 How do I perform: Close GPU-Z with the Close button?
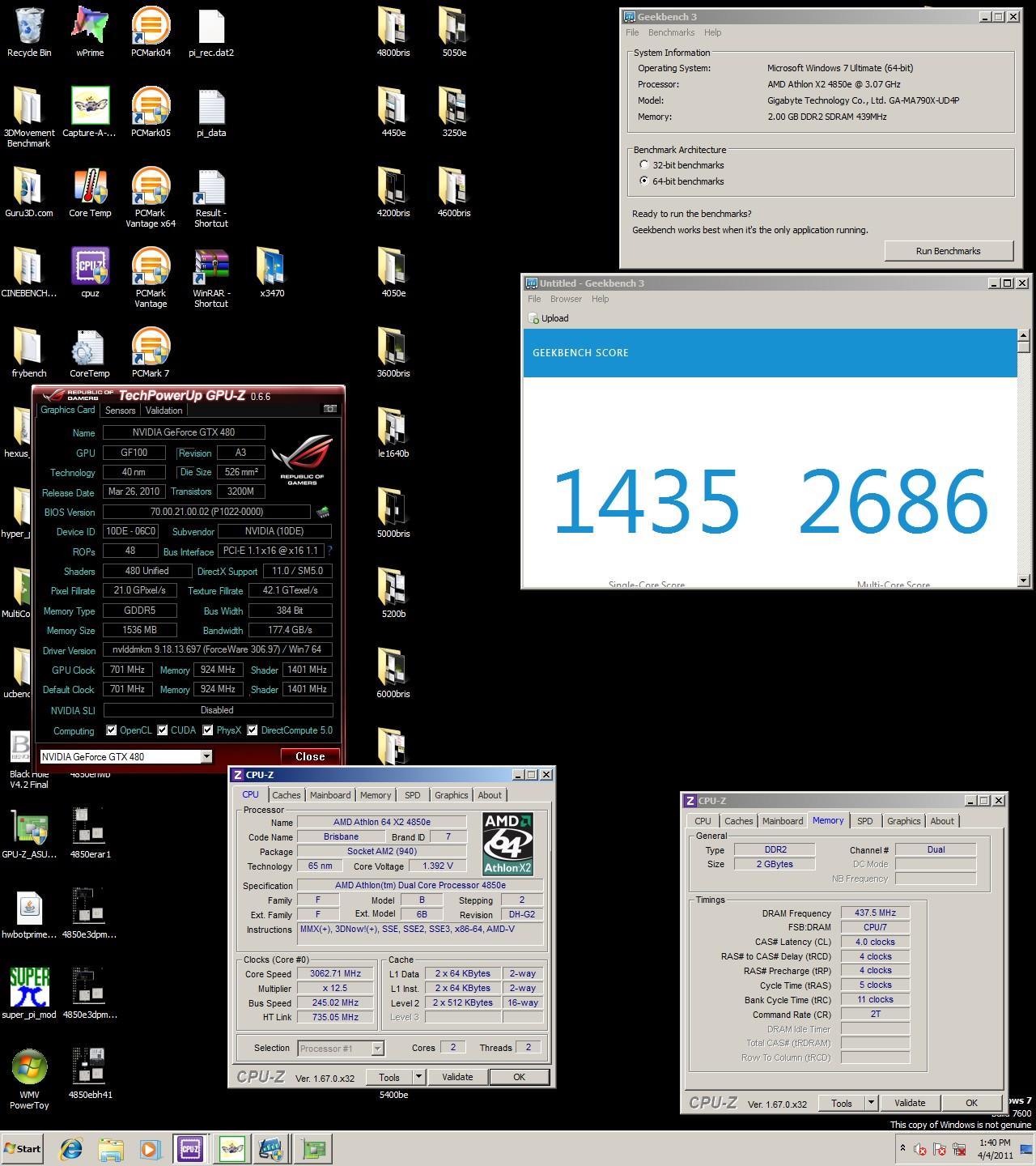point(310,756)
